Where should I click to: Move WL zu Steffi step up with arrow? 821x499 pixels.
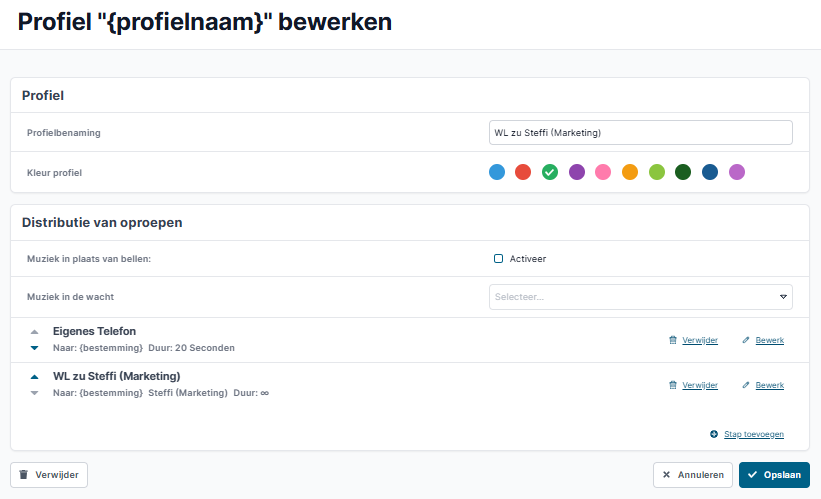tap(35, 376)
